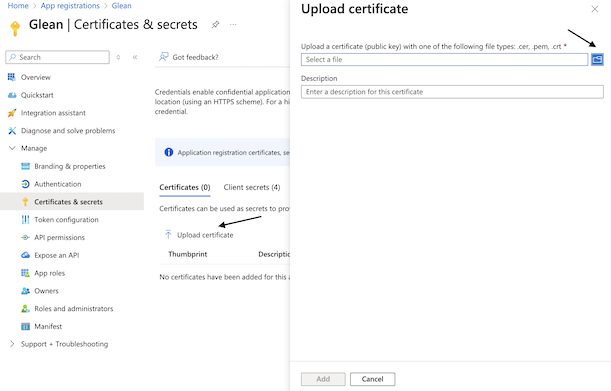Open Expose an API page

tap(57, 255)
